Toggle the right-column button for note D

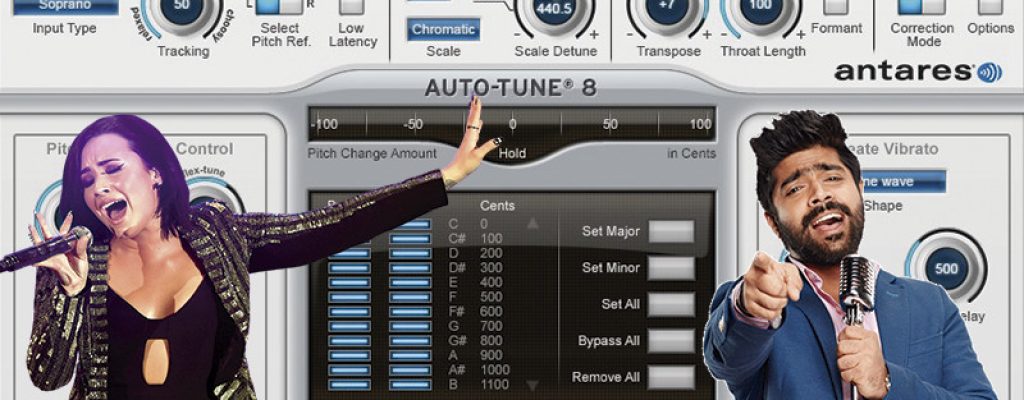[410, 253]
